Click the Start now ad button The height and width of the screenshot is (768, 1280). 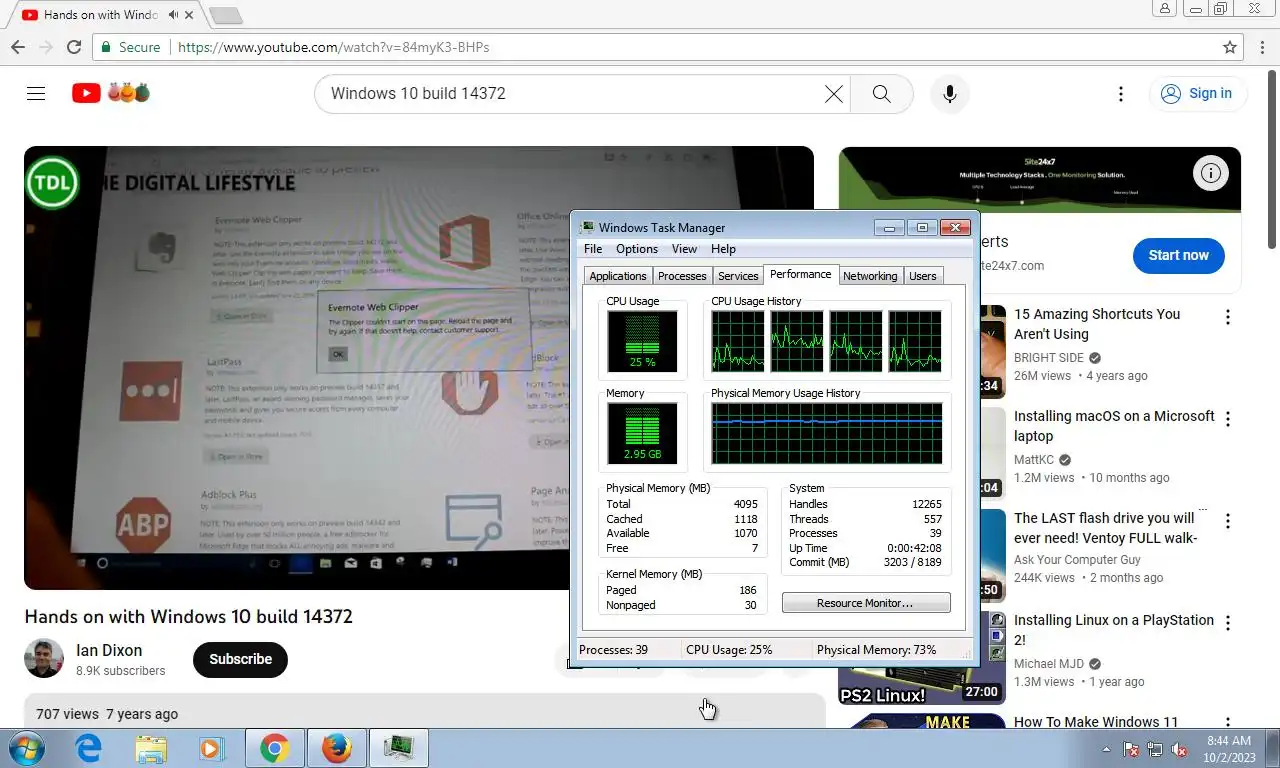[1178, 255]
